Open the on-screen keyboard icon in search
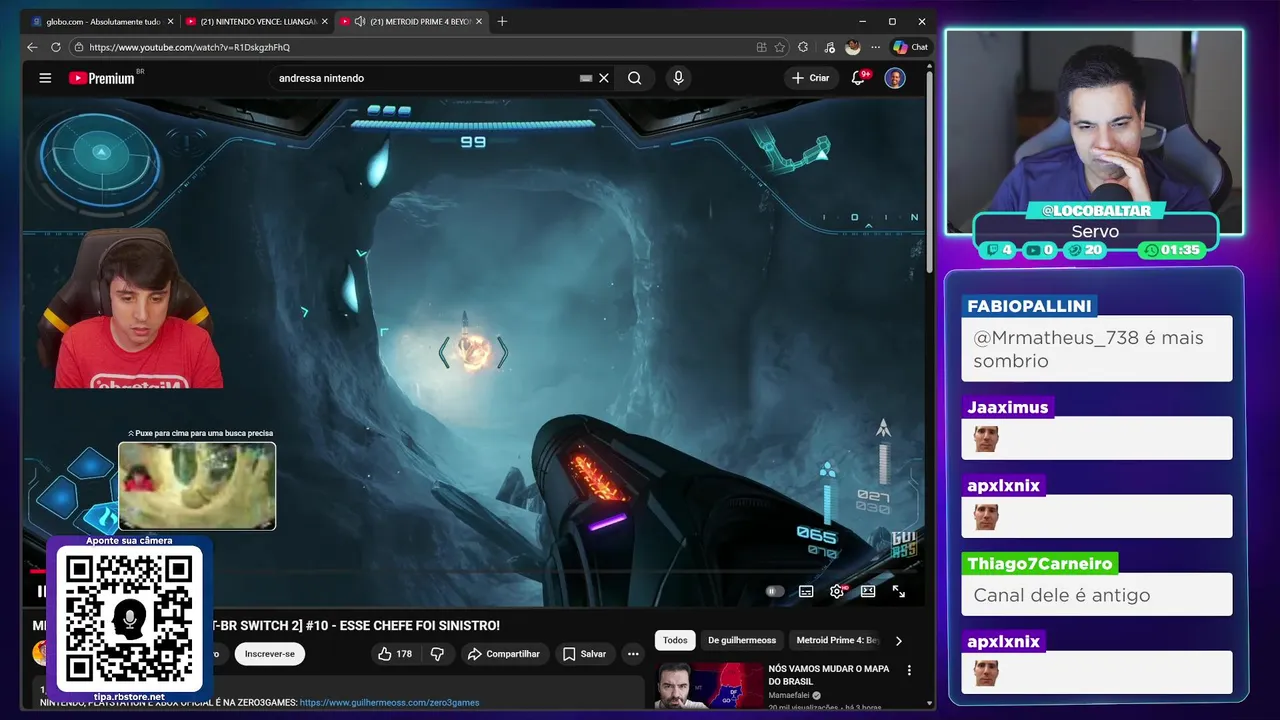Viewport: 1280px width, 720px height. coord(586,78)
